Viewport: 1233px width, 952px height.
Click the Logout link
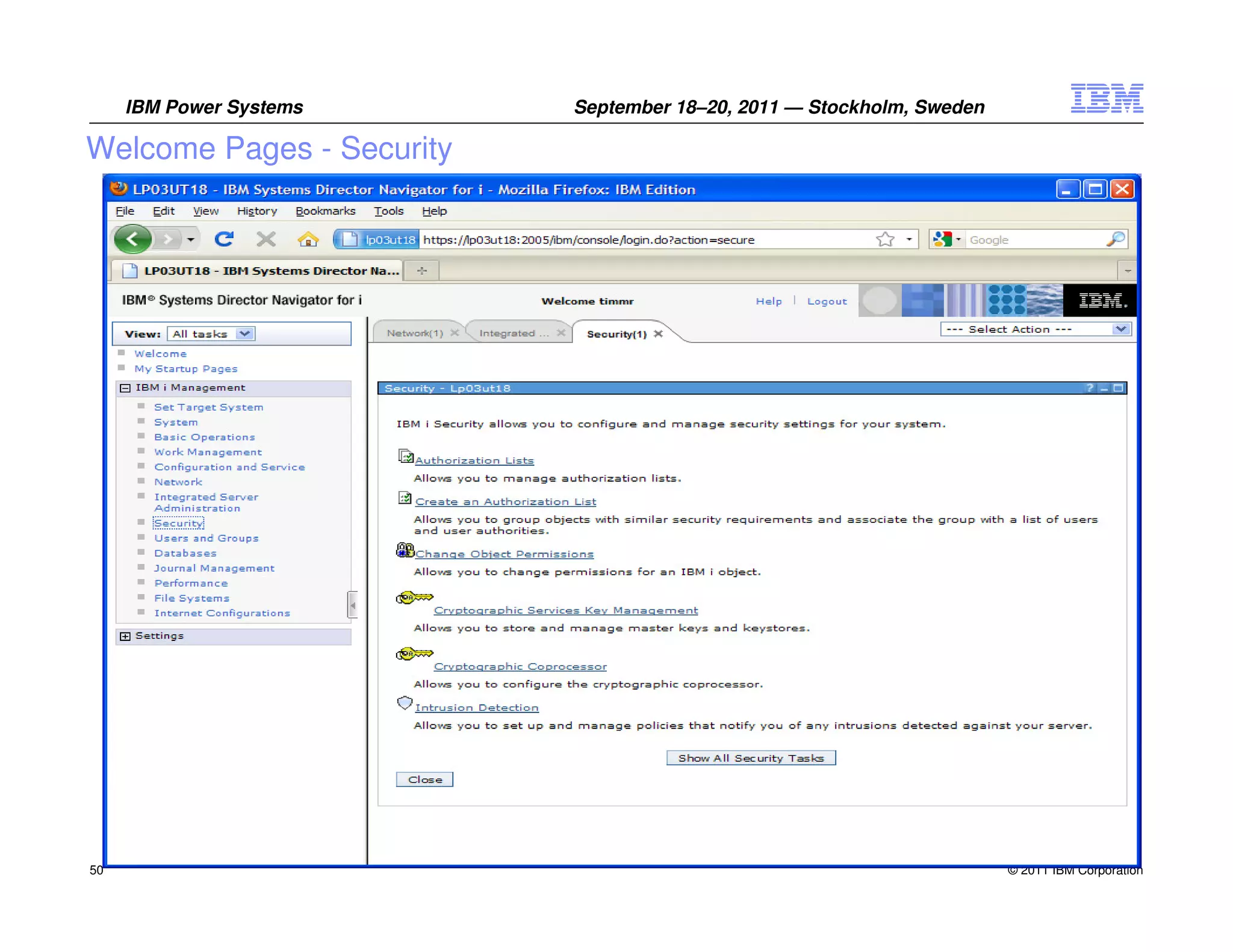click(x=827, y=301)
